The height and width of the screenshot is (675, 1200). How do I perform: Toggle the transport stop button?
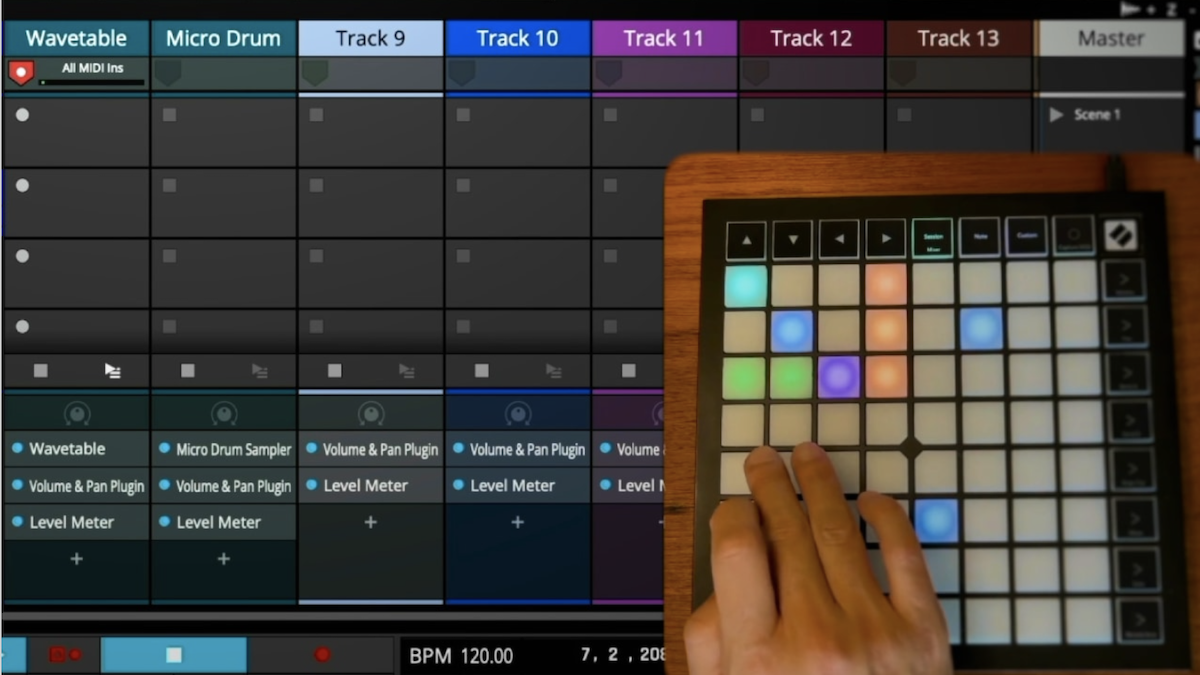point(174,654)
